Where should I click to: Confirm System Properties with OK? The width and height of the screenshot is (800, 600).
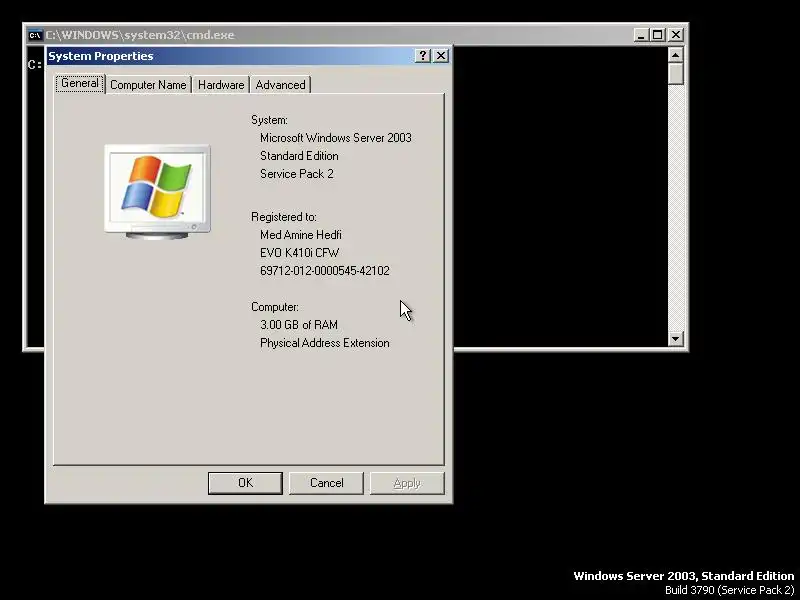pyautogui.click(x=245, y=483)
